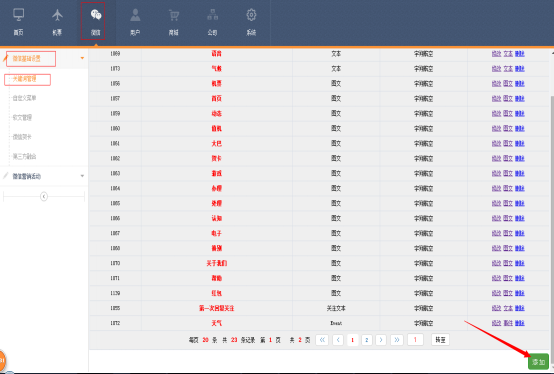The width and height of the screenshot is (554, 374).
Task: Expand the 微信营销活动 sidebar section arrow
Action: [x=82, y=176]
